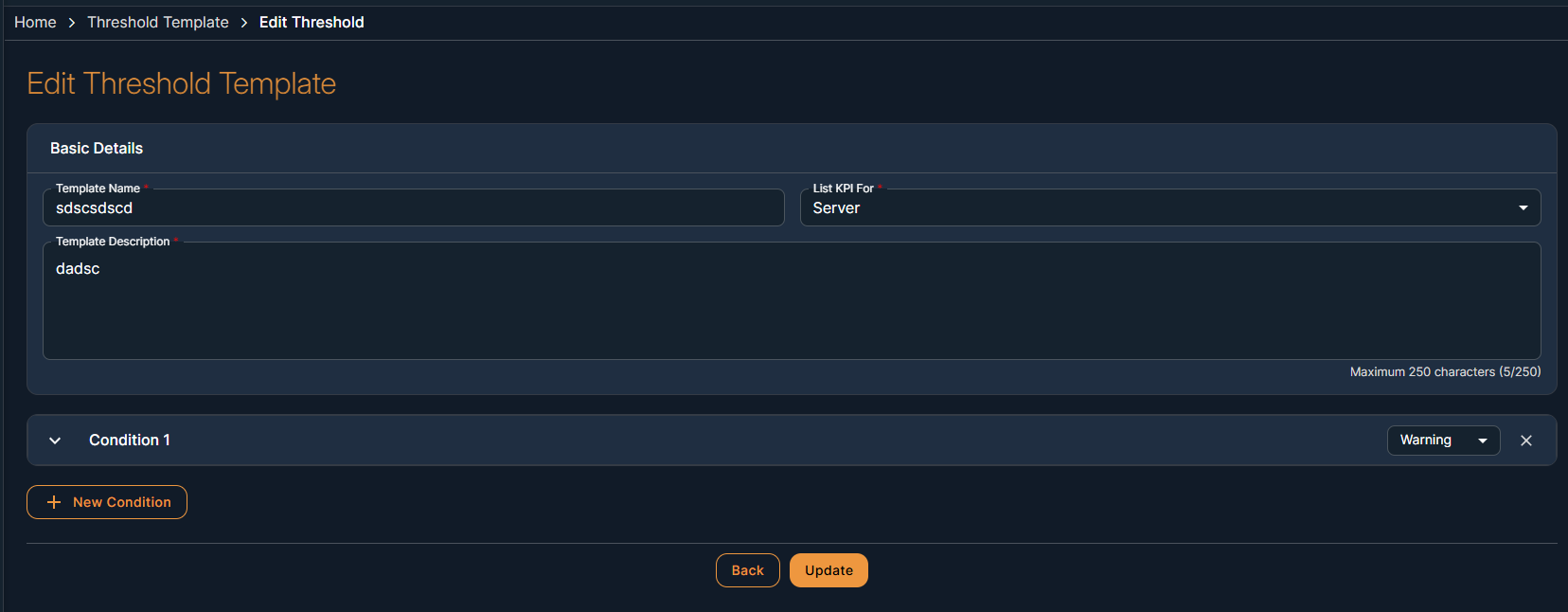Viewport: 1568px width, 612px height.
Task: Click the List KPI For dropdown arrow
Action: pos(1523,208)
